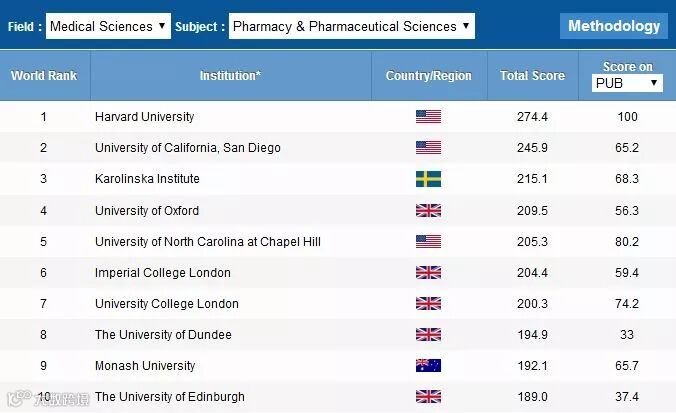Click the Country/Region column header
This screenshot has width=676, height=413.
coord(428,75)
